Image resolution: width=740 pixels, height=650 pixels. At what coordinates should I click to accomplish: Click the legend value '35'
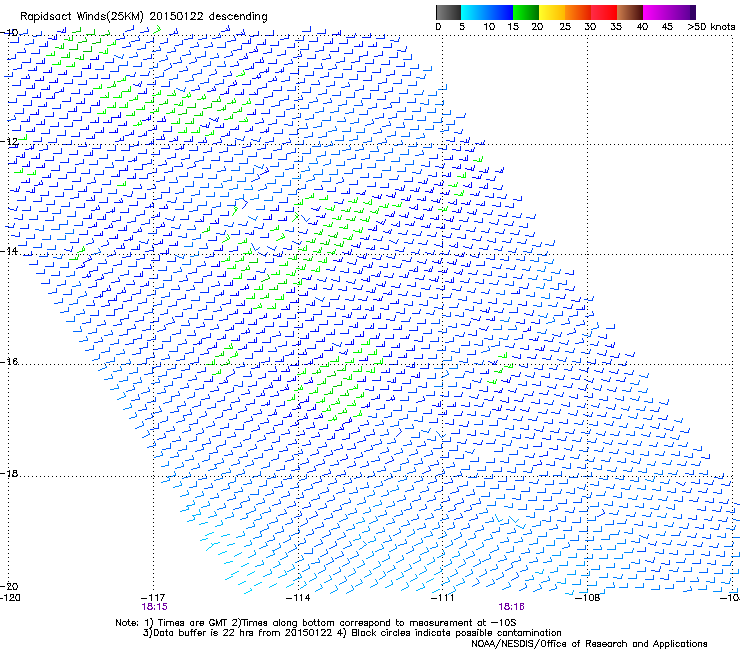(616, 26)
